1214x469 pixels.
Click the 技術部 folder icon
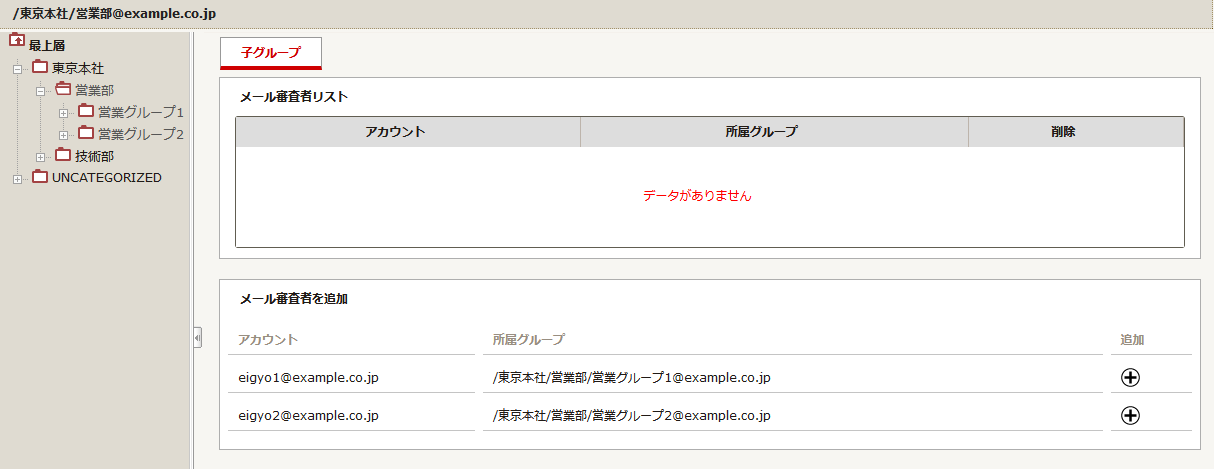(x=63, y=155)
